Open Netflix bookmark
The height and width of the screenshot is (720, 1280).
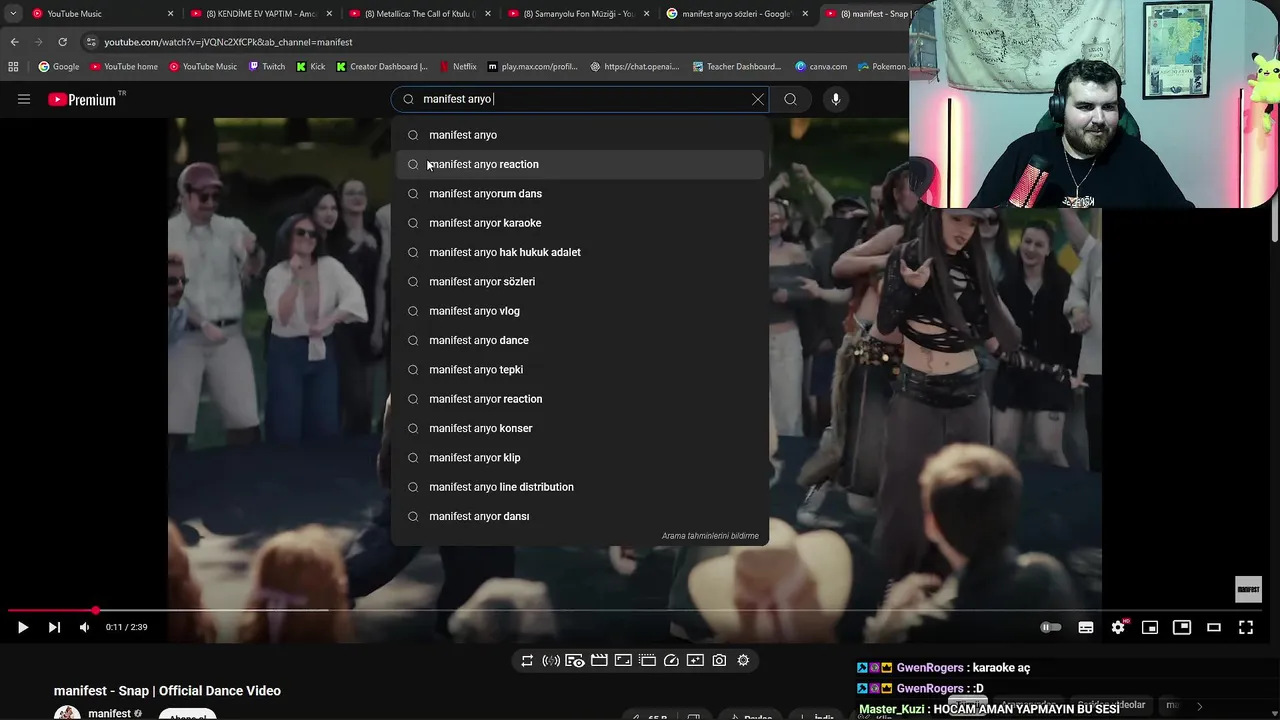pyautogui.click(x=457, y=67)
